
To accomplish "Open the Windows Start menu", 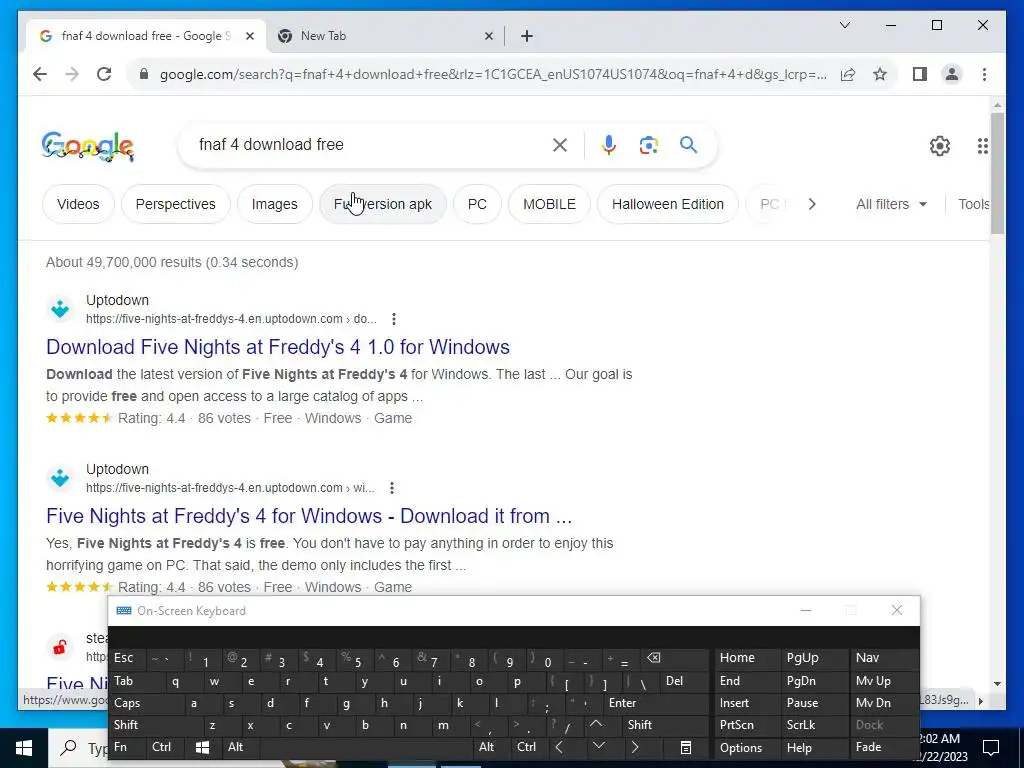I will click(24, 748).
